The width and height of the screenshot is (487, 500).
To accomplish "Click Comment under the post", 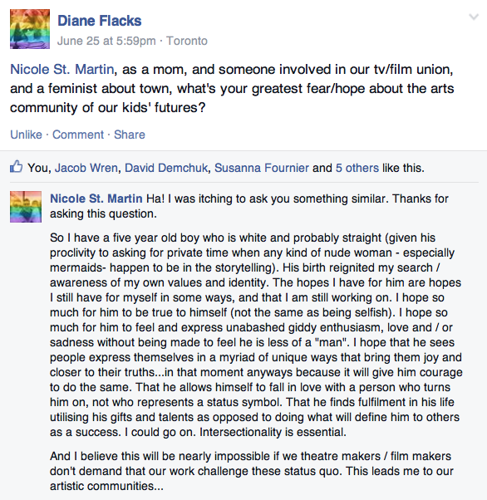I will [78, 134].
